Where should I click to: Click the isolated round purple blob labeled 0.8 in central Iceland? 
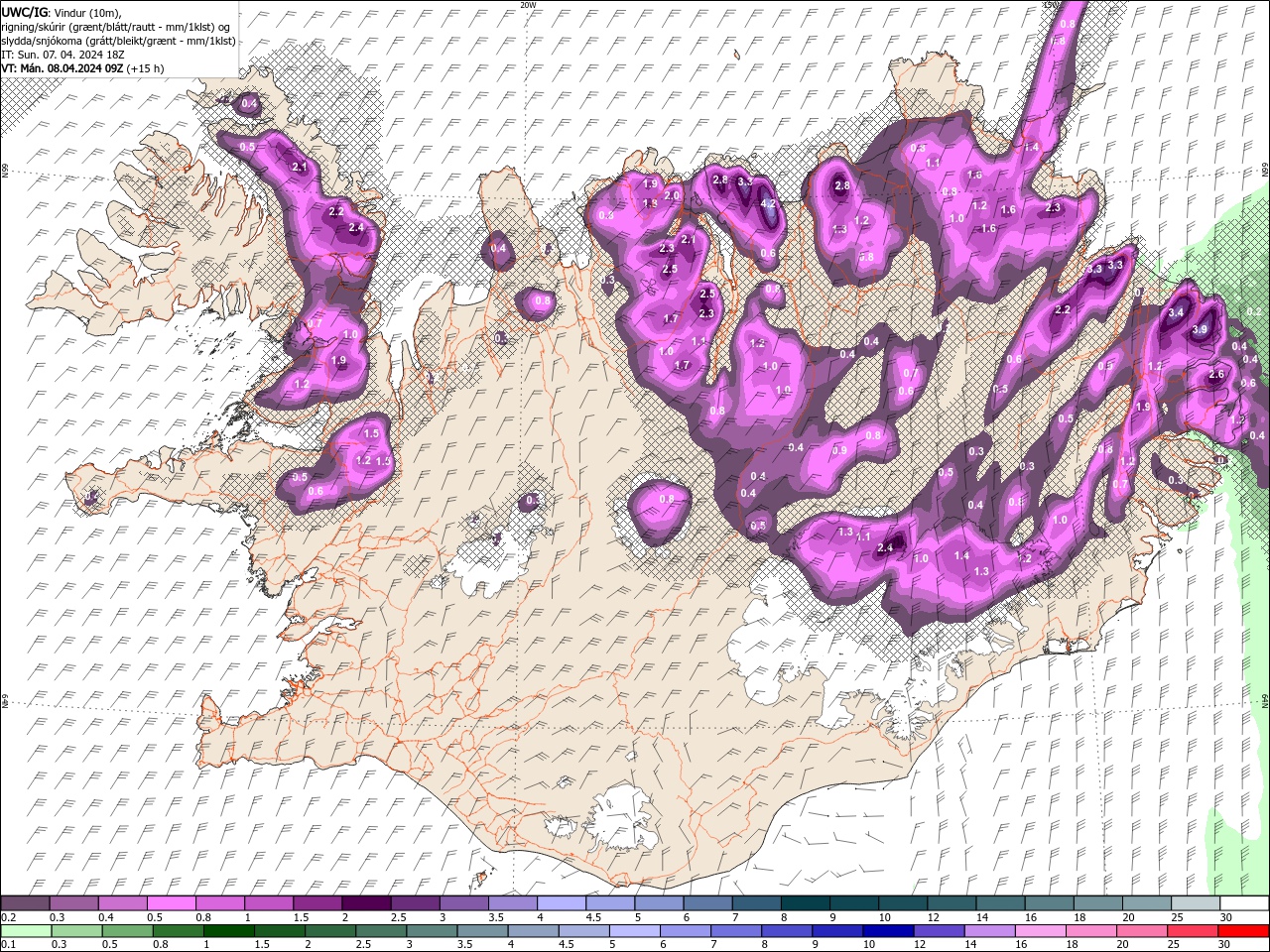[x=662, y=511]
